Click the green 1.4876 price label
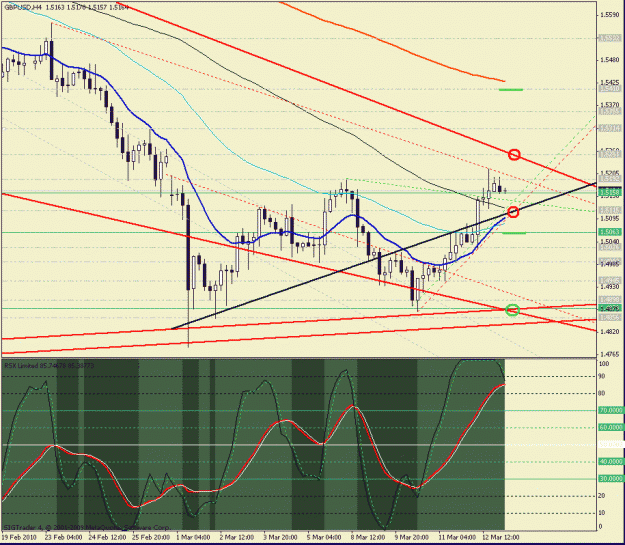The width and height of the screenshot is (625, 545). tap(610, 308)
